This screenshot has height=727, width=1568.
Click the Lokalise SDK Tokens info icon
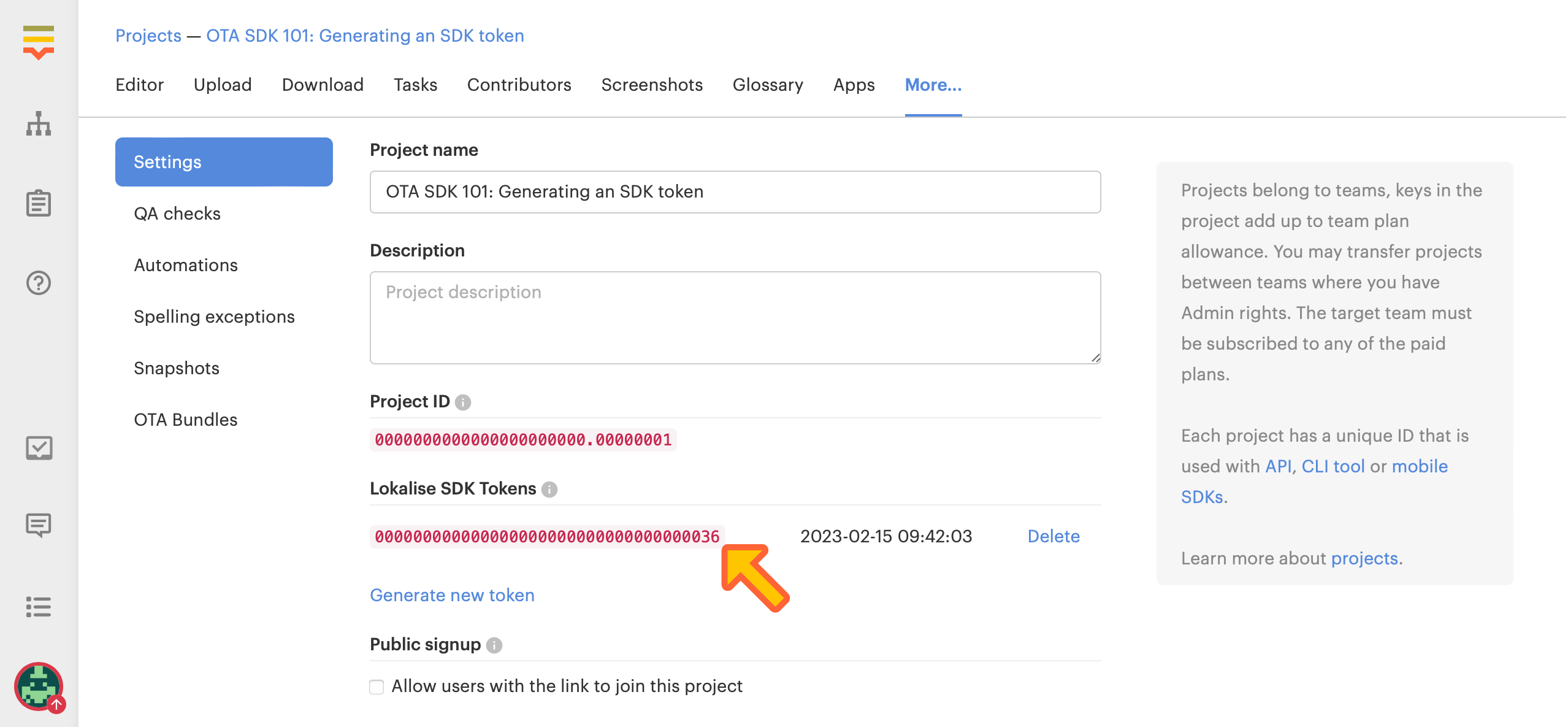click(x=549, y=490)
